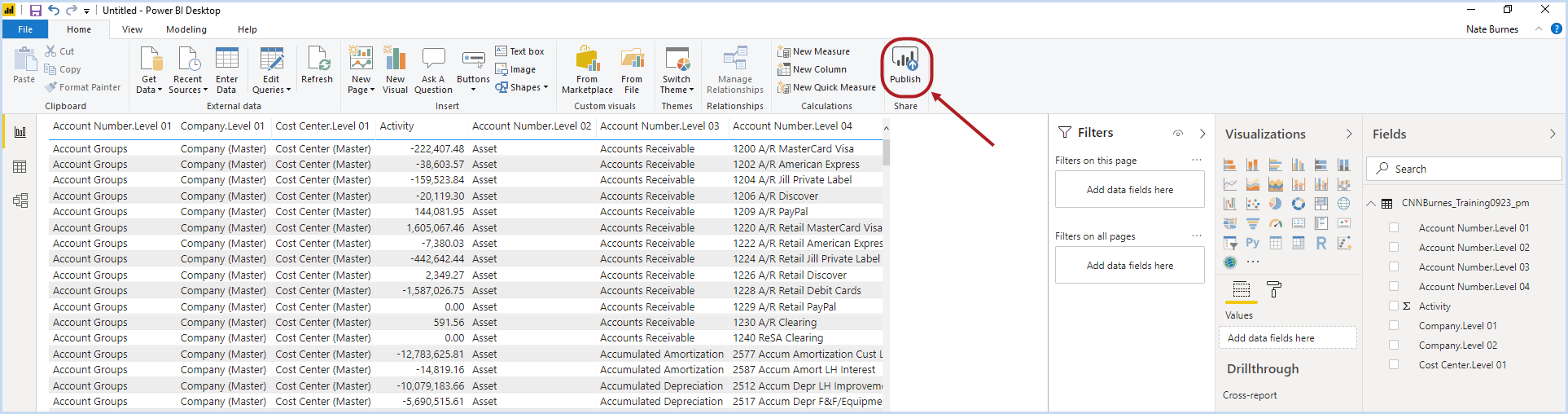Save the report via quick access toolbar
The width and height of the screenshot is (1568, 414).
pyautogui.click(x=35, y=11)
